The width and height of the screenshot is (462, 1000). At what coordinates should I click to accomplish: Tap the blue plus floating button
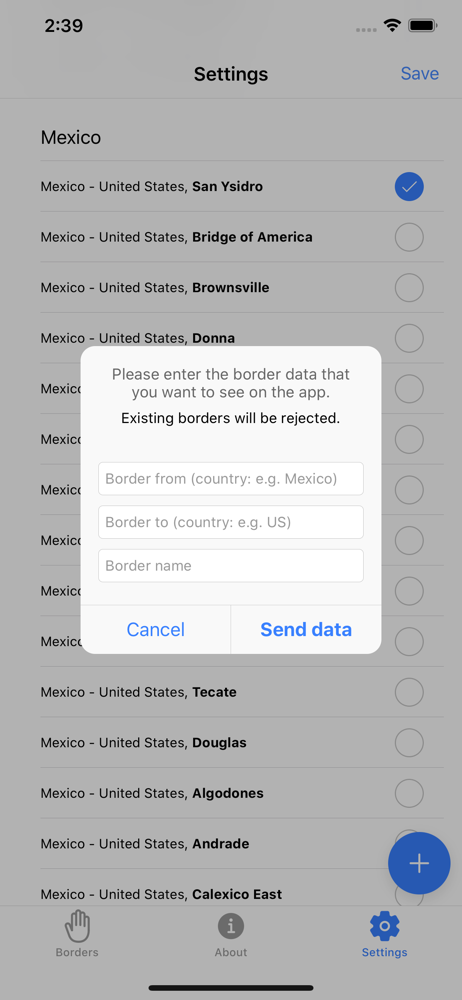[419, 863]
